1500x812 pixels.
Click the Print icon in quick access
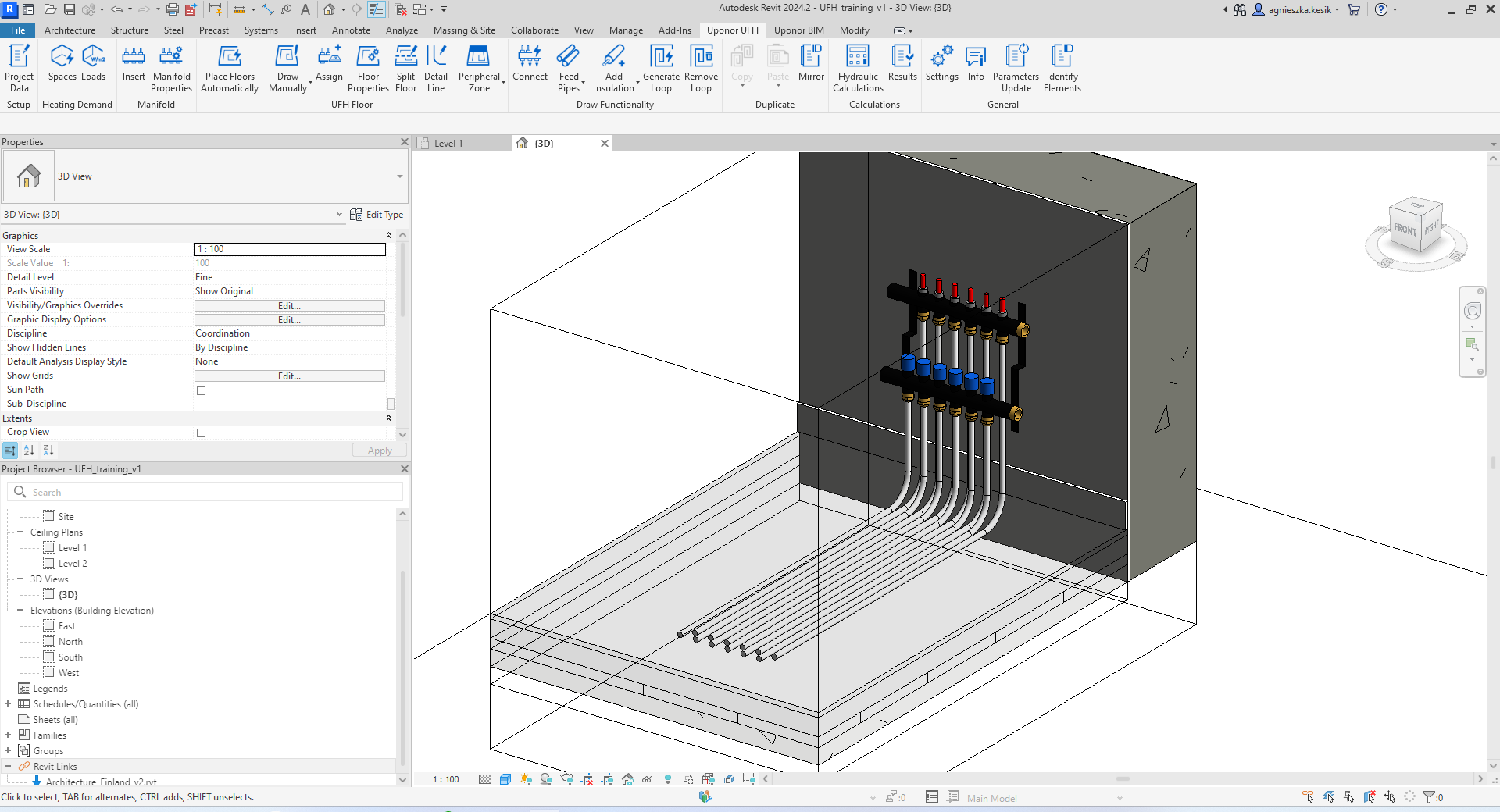[172, 9]
